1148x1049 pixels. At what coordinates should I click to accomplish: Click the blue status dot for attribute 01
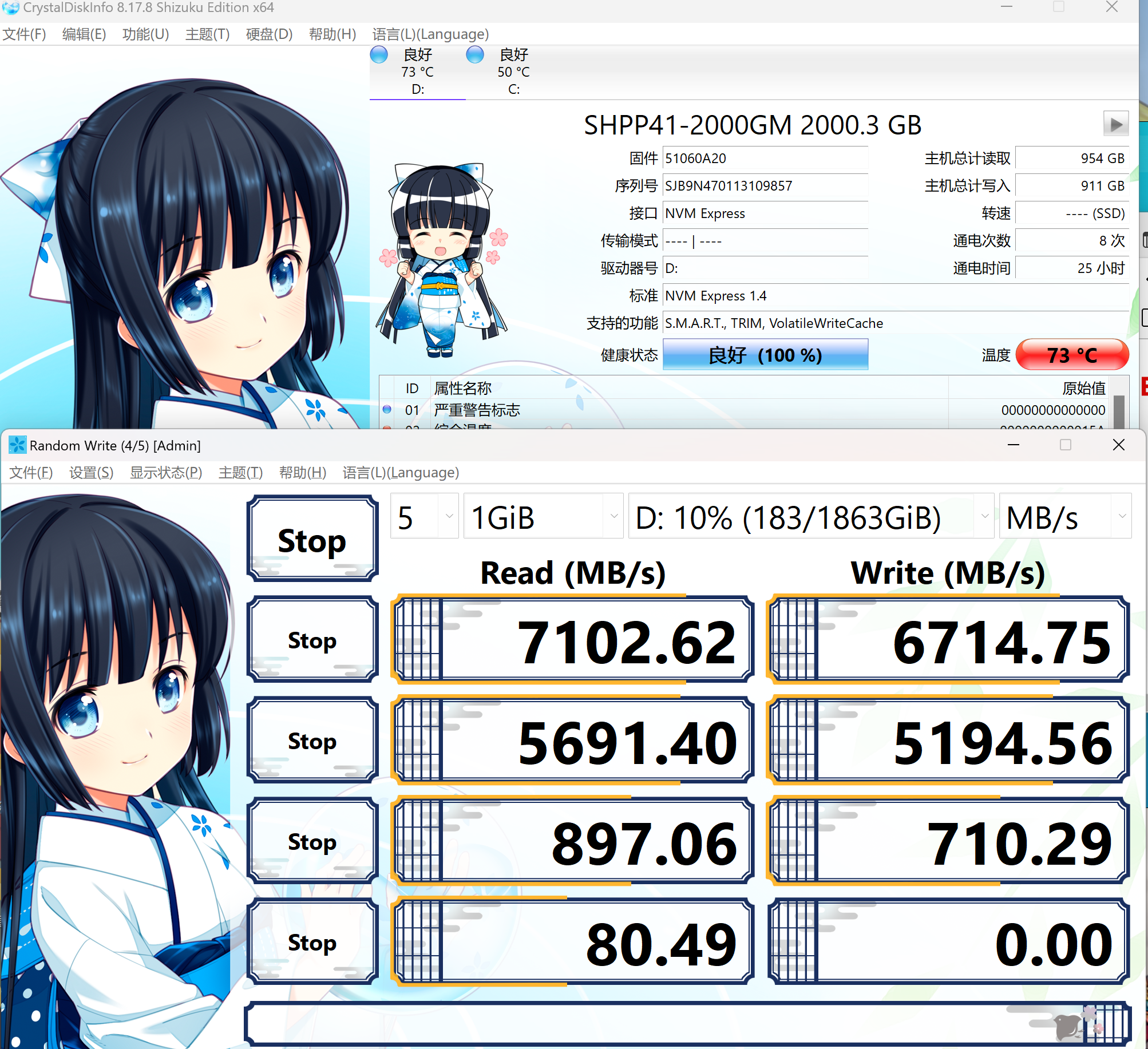387,409
